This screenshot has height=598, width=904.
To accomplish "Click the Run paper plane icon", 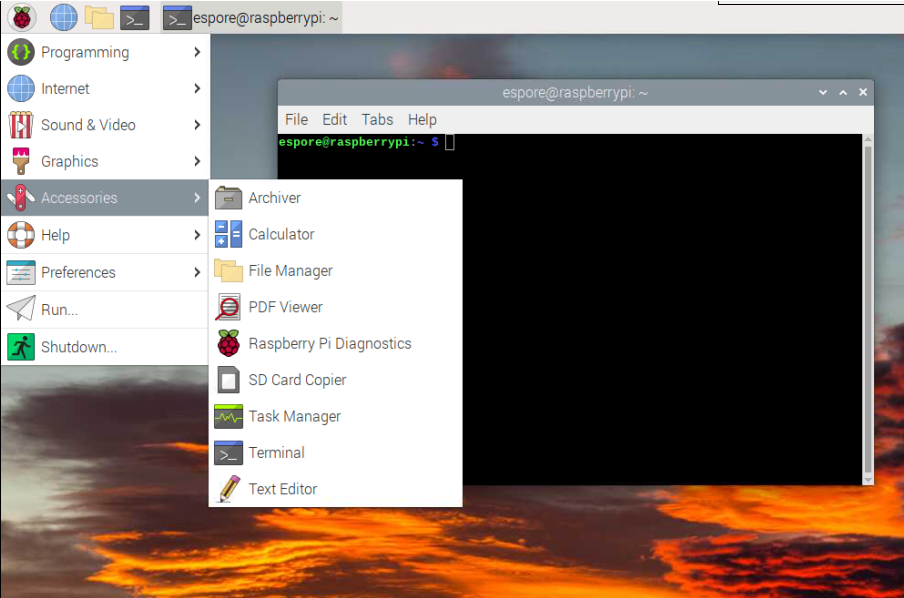I will coord(21,309).
